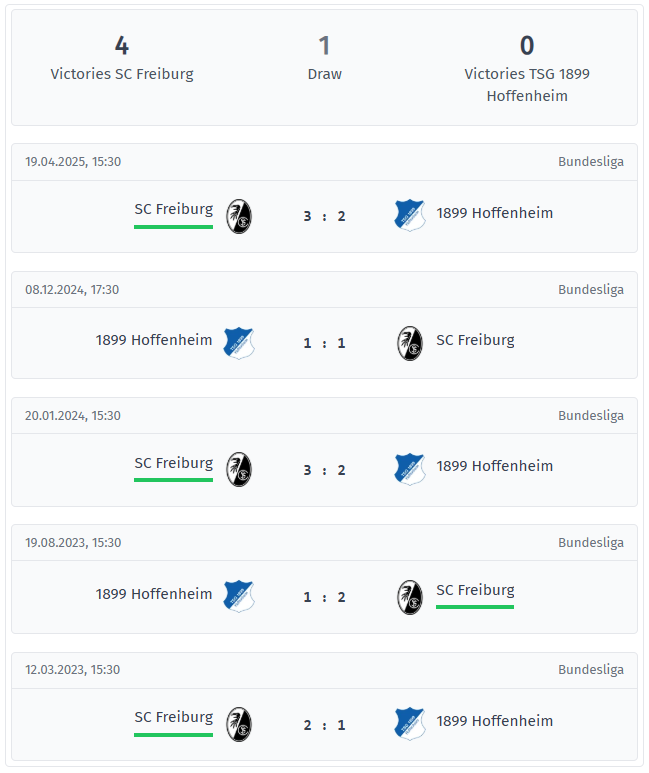649x773 pixels.
Task: Click Hoffenheim crest in 19.08.2023 match
Action: (238, 596)
